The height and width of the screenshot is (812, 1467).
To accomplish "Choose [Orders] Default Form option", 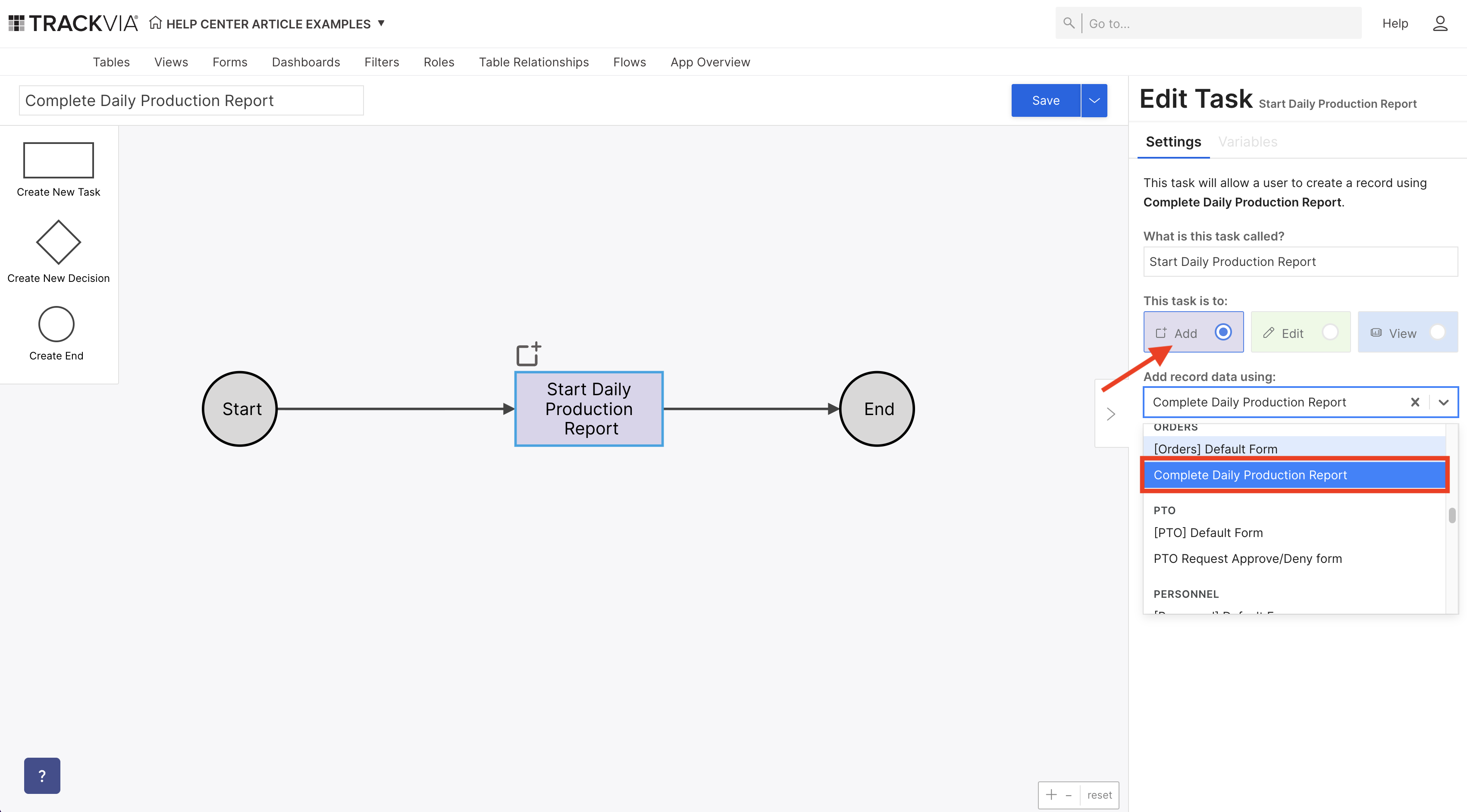I will [x=1294, y=449].
